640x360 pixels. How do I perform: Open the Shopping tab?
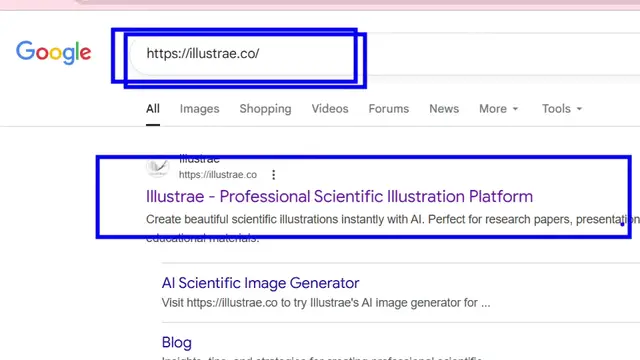(x=265, y=109)
